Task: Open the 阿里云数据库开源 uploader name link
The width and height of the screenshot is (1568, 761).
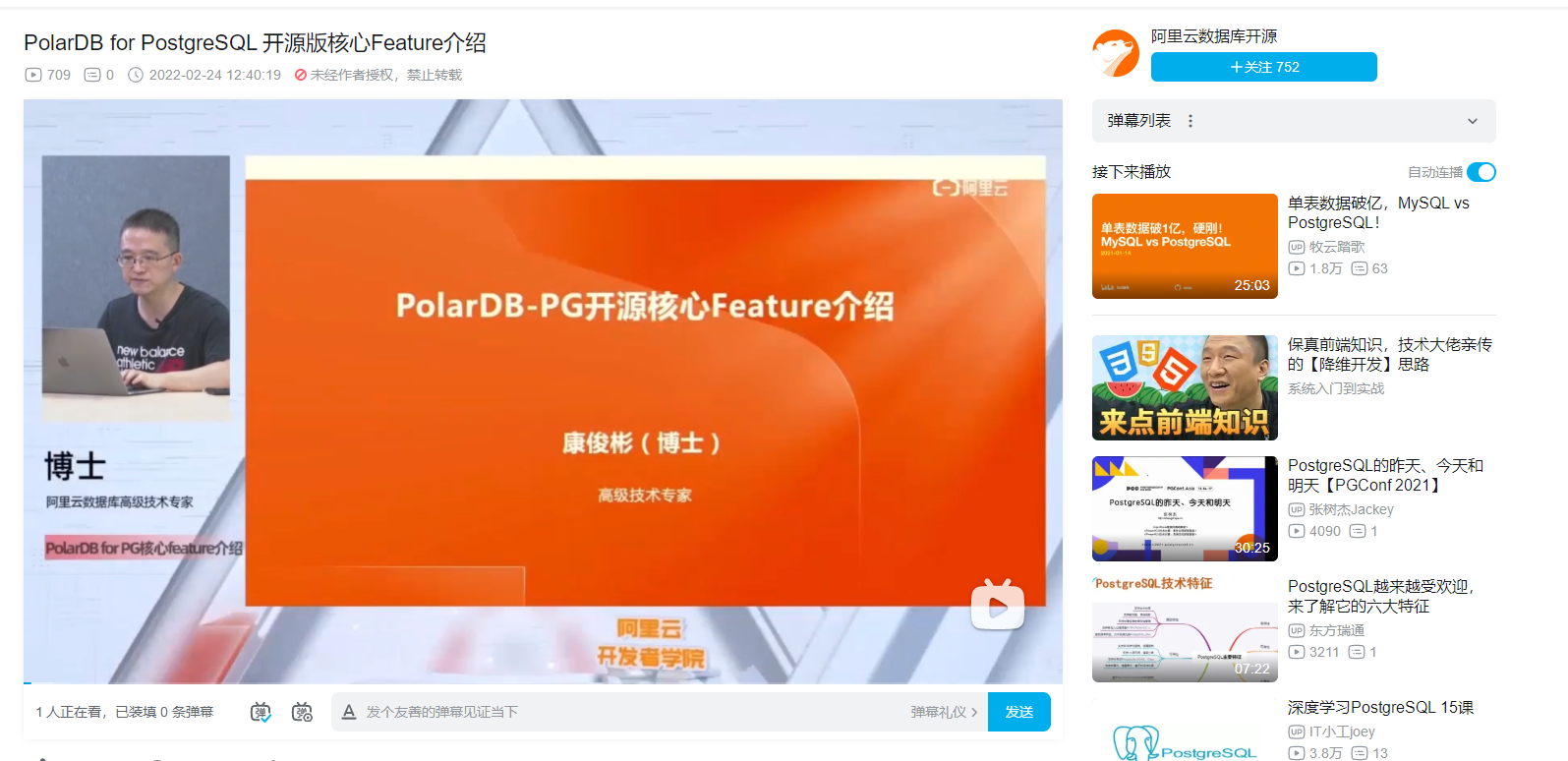Action: pyautogui.click(x=1214, y=36)
